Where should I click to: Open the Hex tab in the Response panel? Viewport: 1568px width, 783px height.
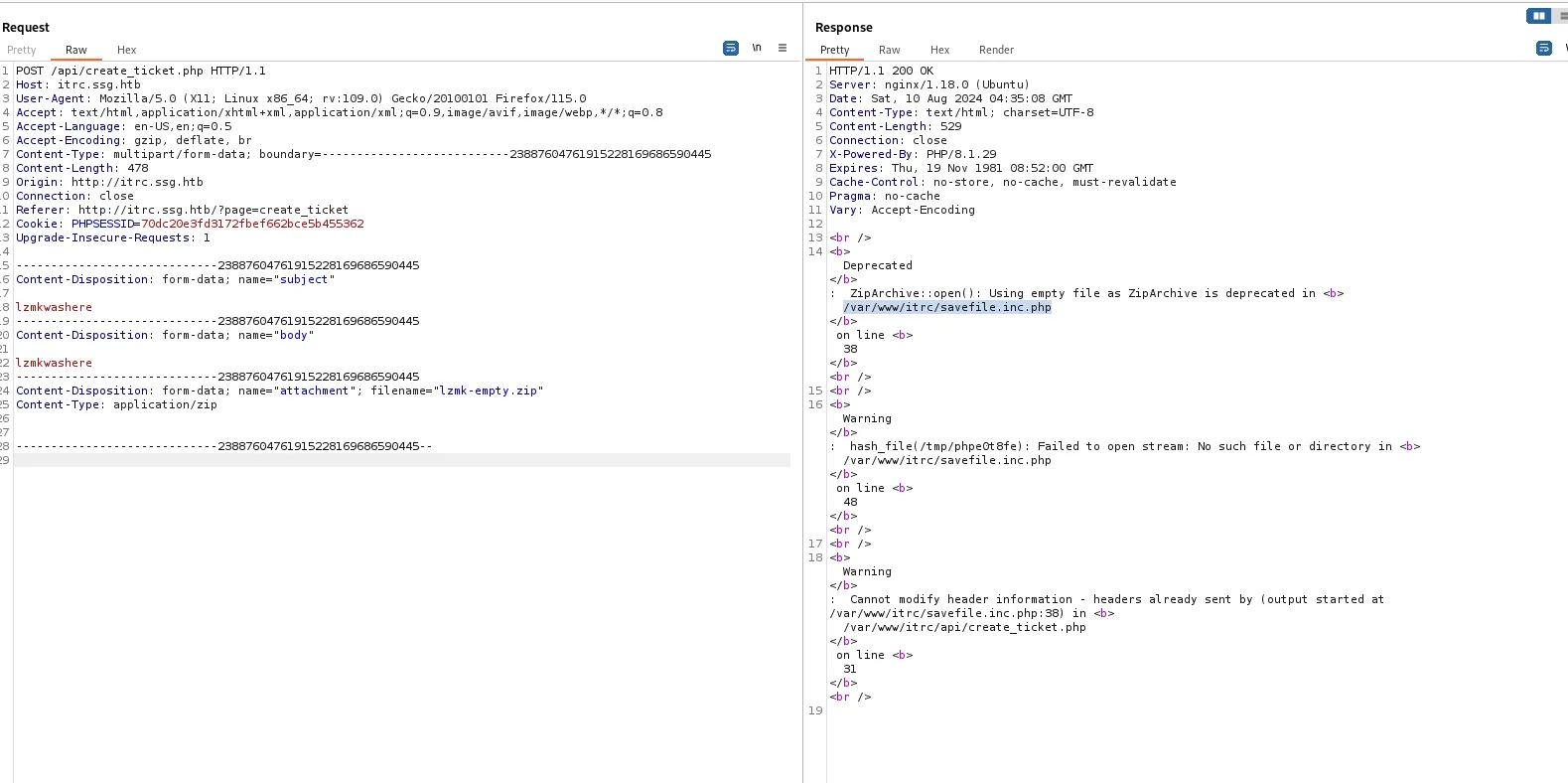(x=939, y=50)
